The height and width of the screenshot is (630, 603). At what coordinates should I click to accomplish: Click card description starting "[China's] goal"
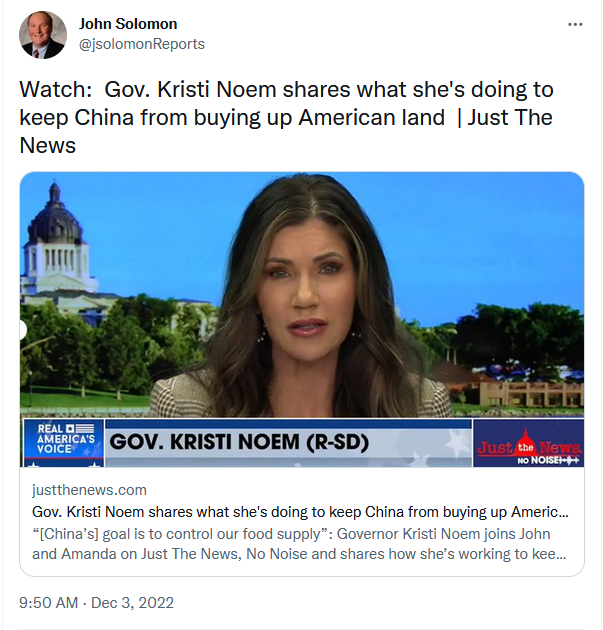coord(299,544)
